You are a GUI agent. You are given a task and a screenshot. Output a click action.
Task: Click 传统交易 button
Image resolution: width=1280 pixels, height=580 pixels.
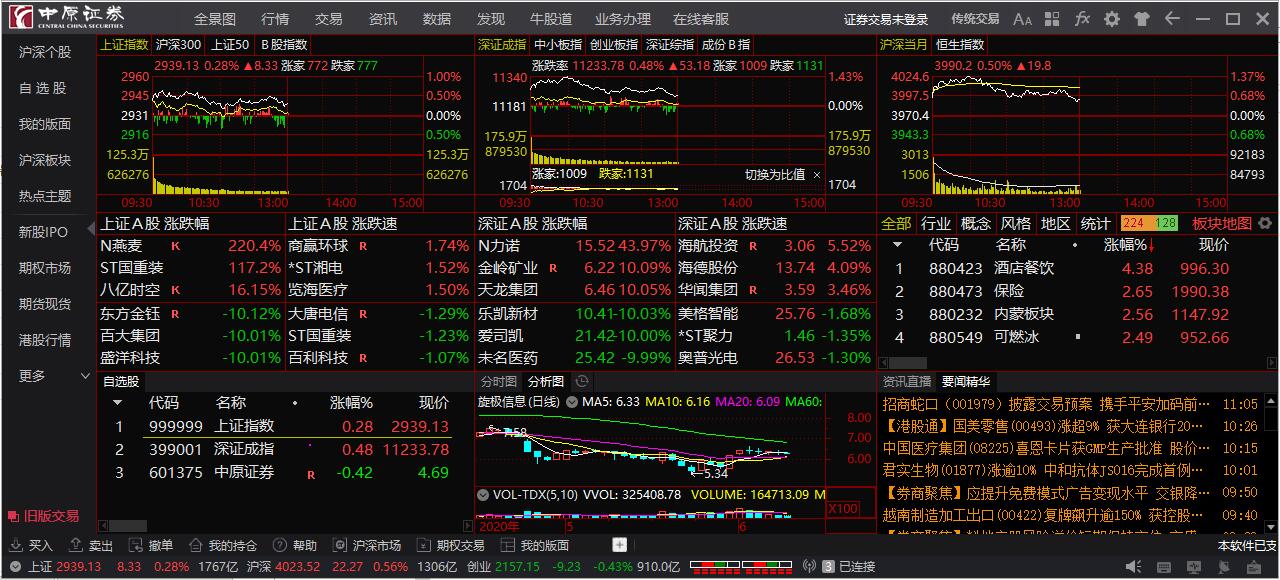click(975, 19)
